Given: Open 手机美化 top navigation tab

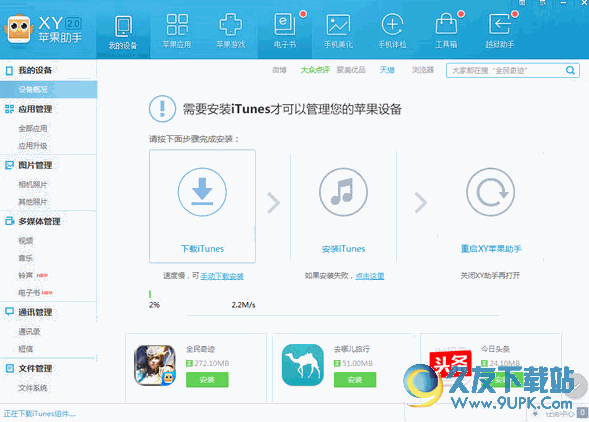Looking at the screenshot, I should pos(338,32).
